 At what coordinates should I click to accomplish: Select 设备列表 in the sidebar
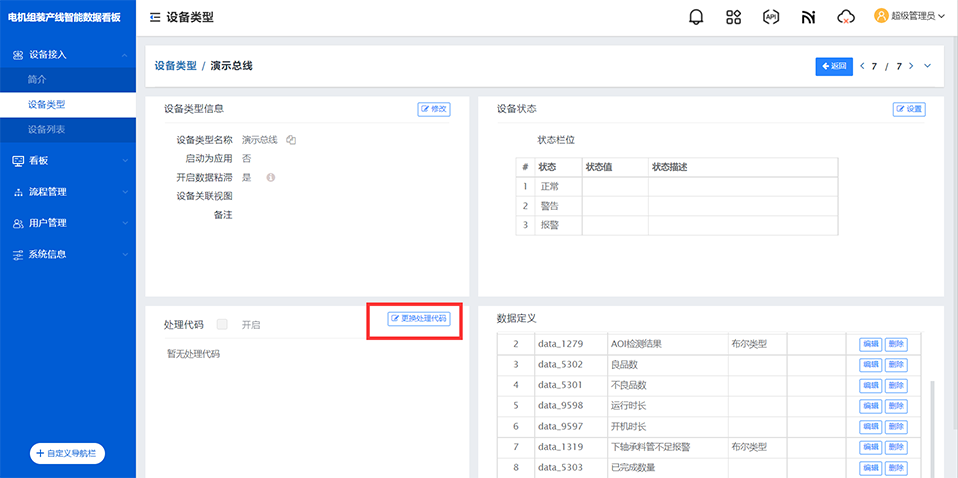pyautogui.click(x=47, y=129)
